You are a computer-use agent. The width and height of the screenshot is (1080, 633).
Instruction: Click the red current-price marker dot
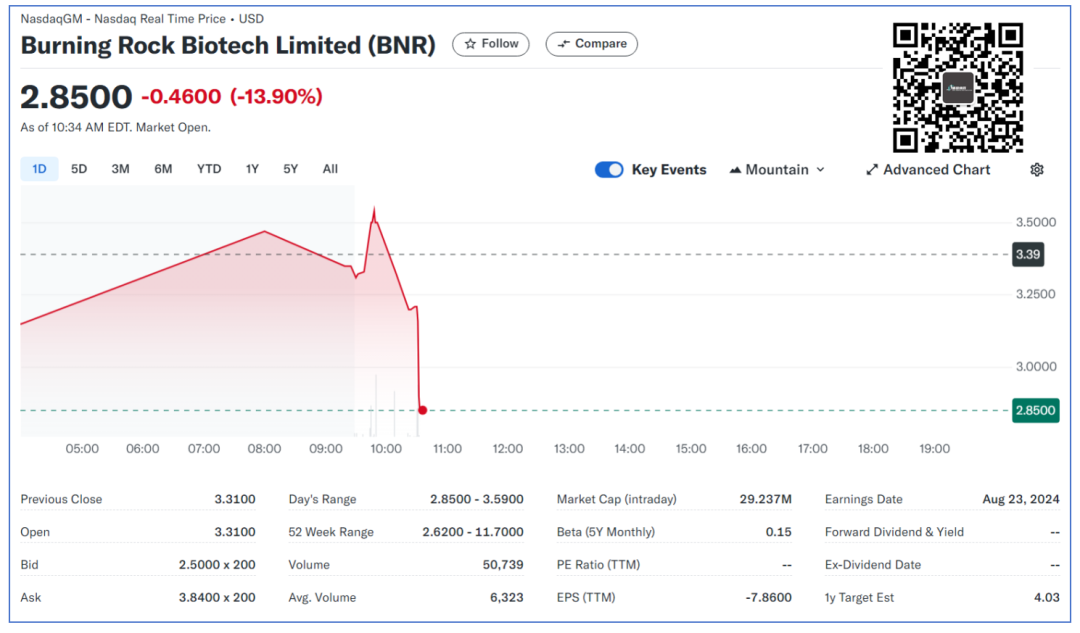click(x=423, y=410)
